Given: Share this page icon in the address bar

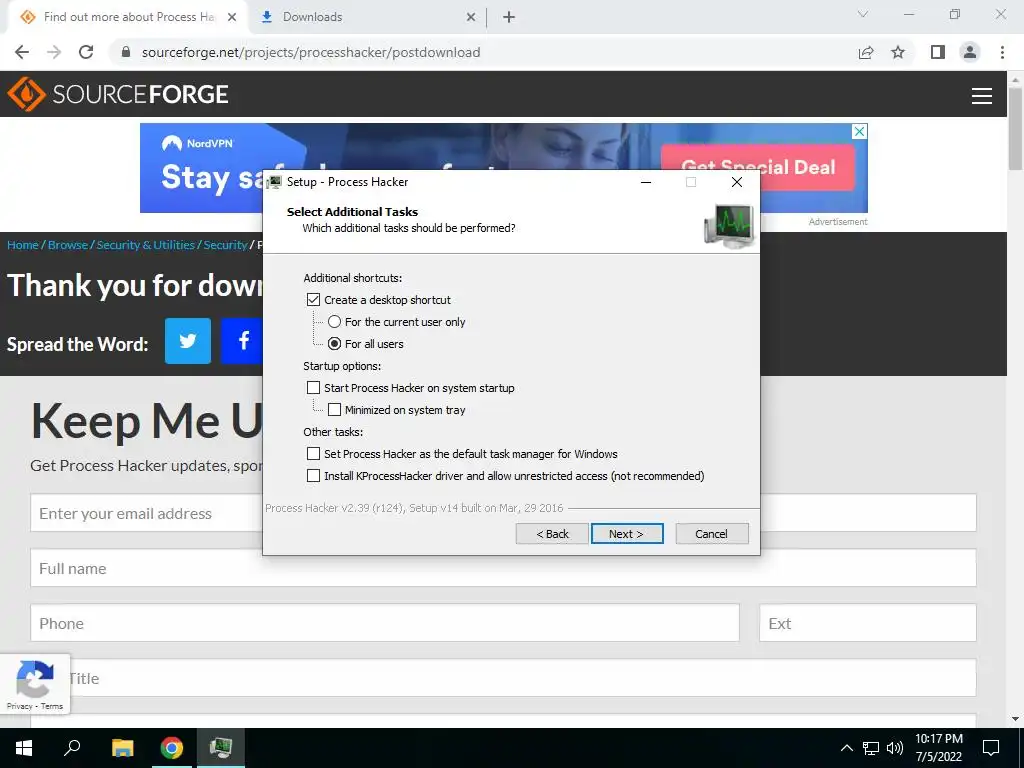Looking at the screenshot, I should pos(866,52).
